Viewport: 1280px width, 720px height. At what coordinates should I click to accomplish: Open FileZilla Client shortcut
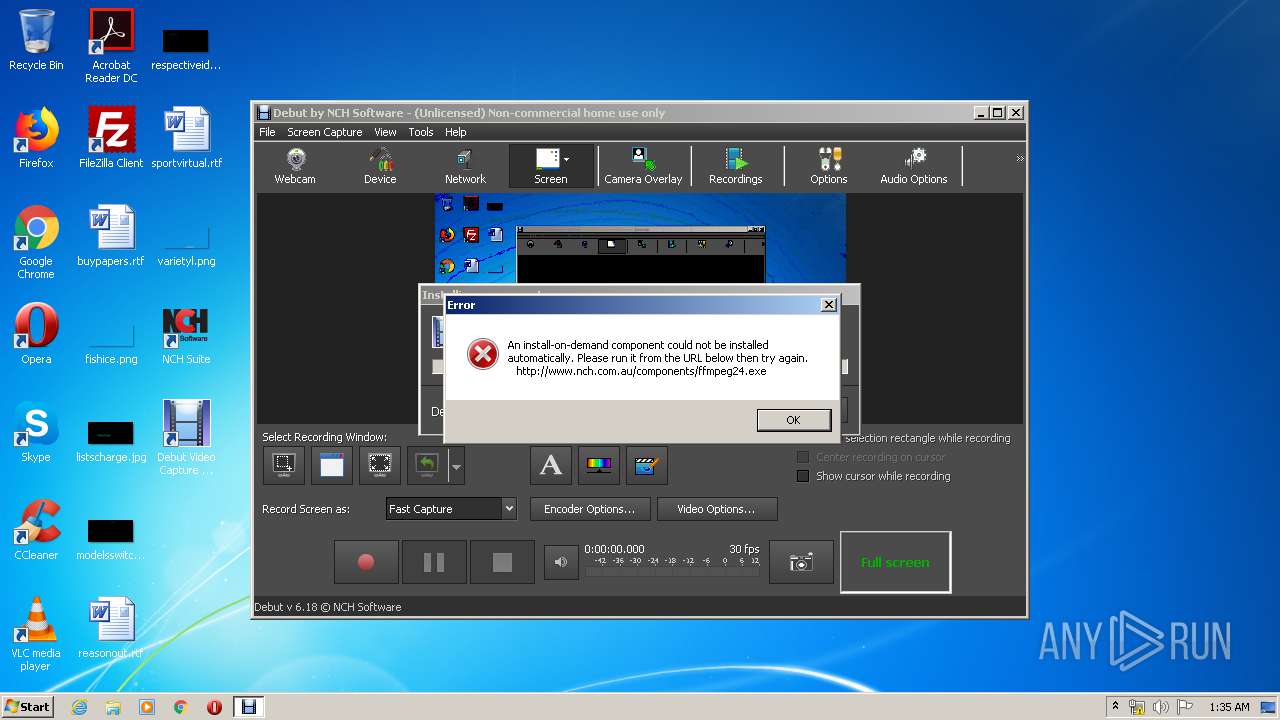111,138
